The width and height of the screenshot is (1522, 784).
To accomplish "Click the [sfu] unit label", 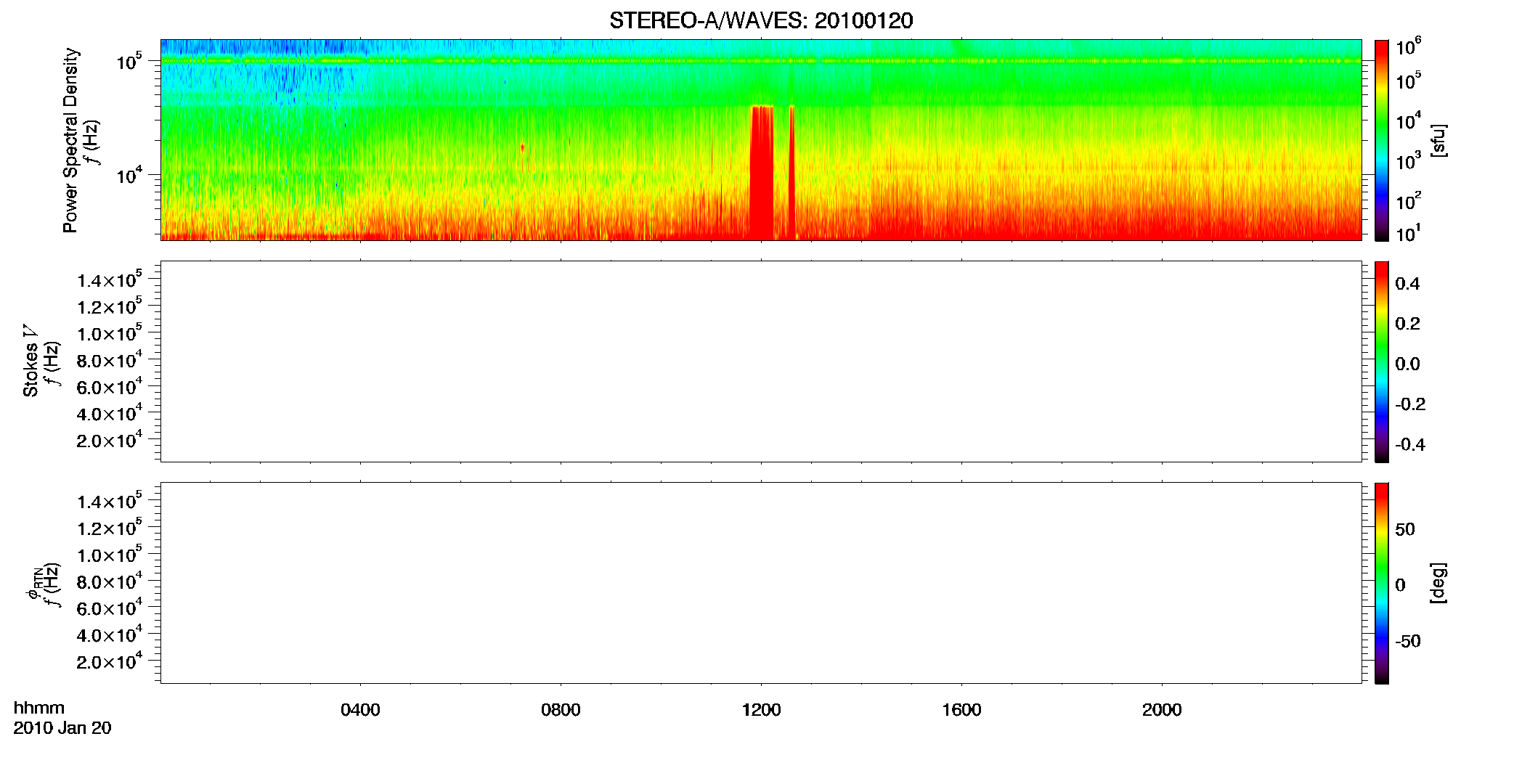I will (x=1438, y=141).
